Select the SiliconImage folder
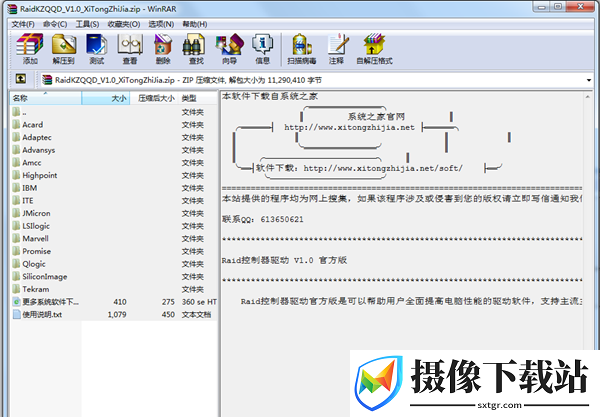The height and width of the screenshot is (417, 600). point(114,276)
